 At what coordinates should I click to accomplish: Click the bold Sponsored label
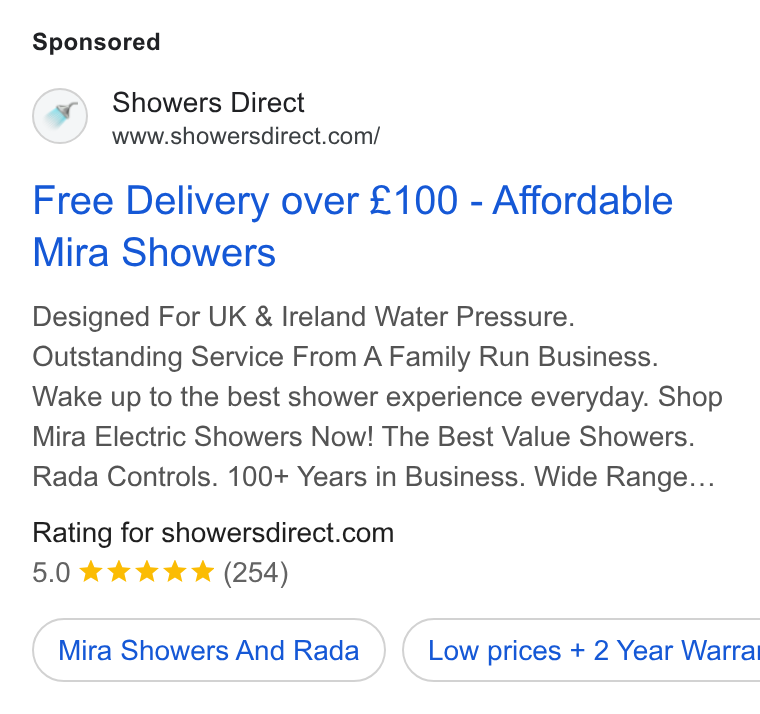(96, 42)
